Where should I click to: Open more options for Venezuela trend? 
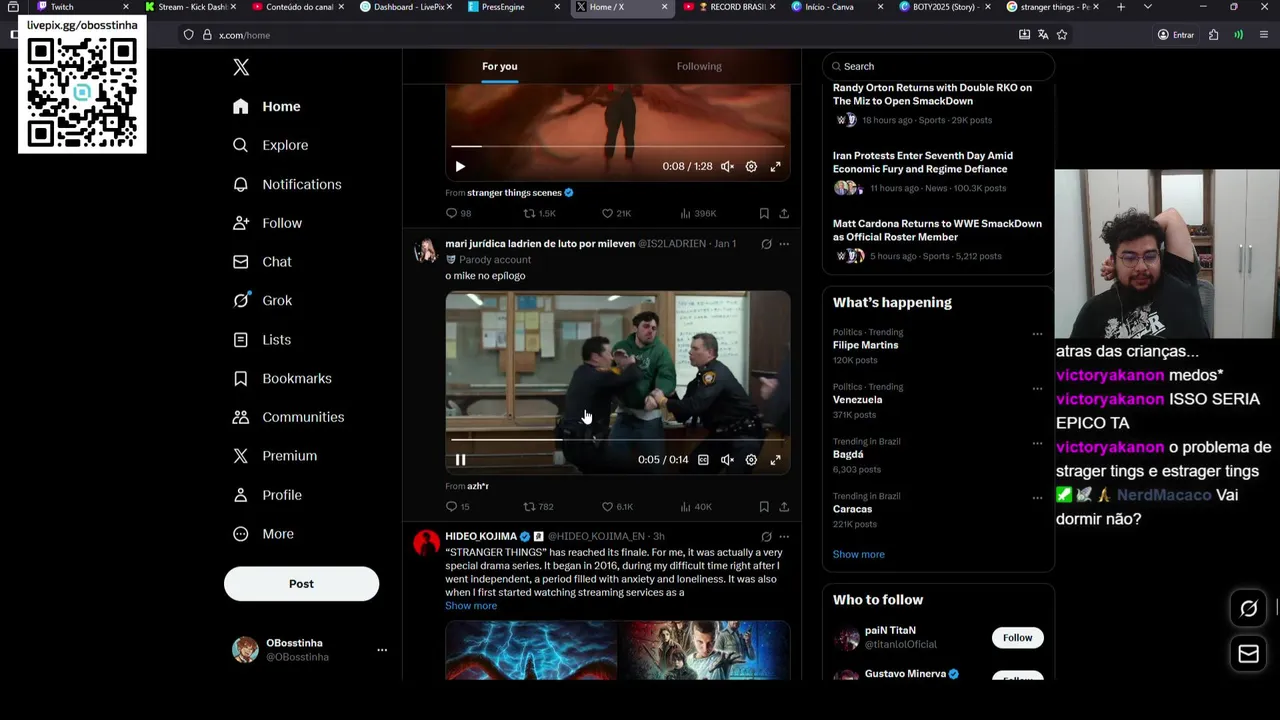1037,389
